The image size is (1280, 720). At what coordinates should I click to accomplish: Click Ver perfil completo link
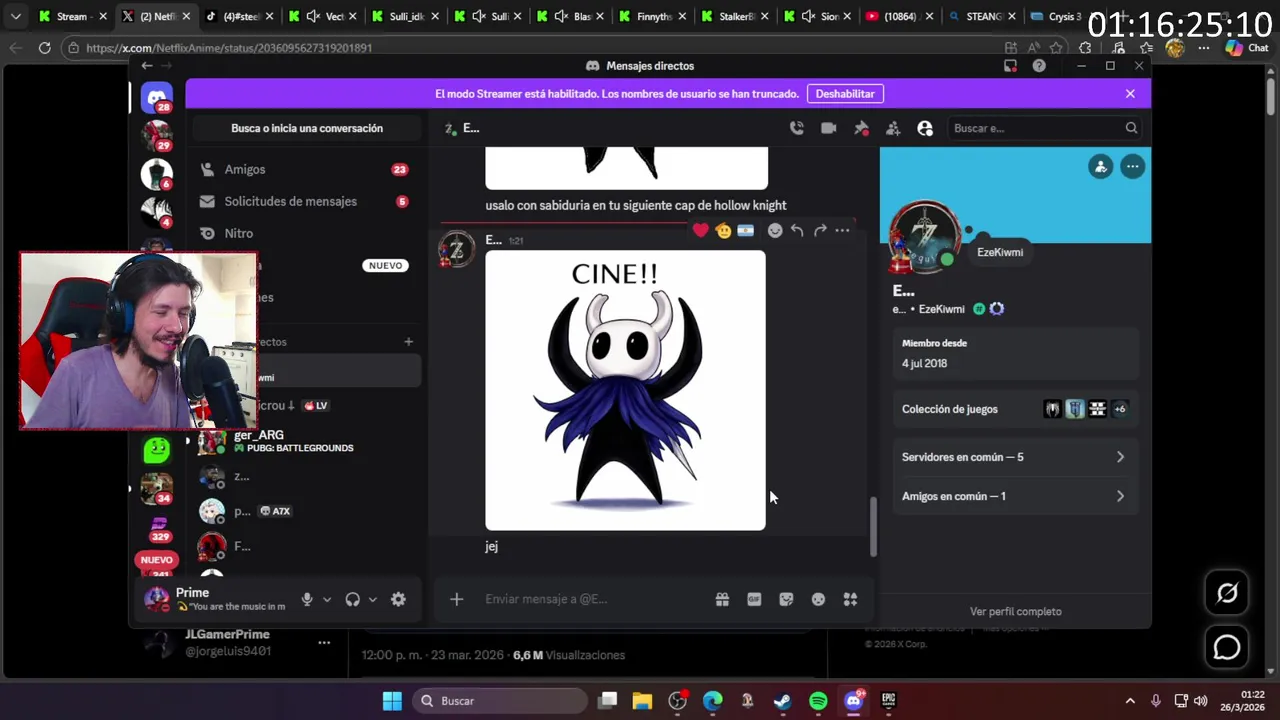1015,611
